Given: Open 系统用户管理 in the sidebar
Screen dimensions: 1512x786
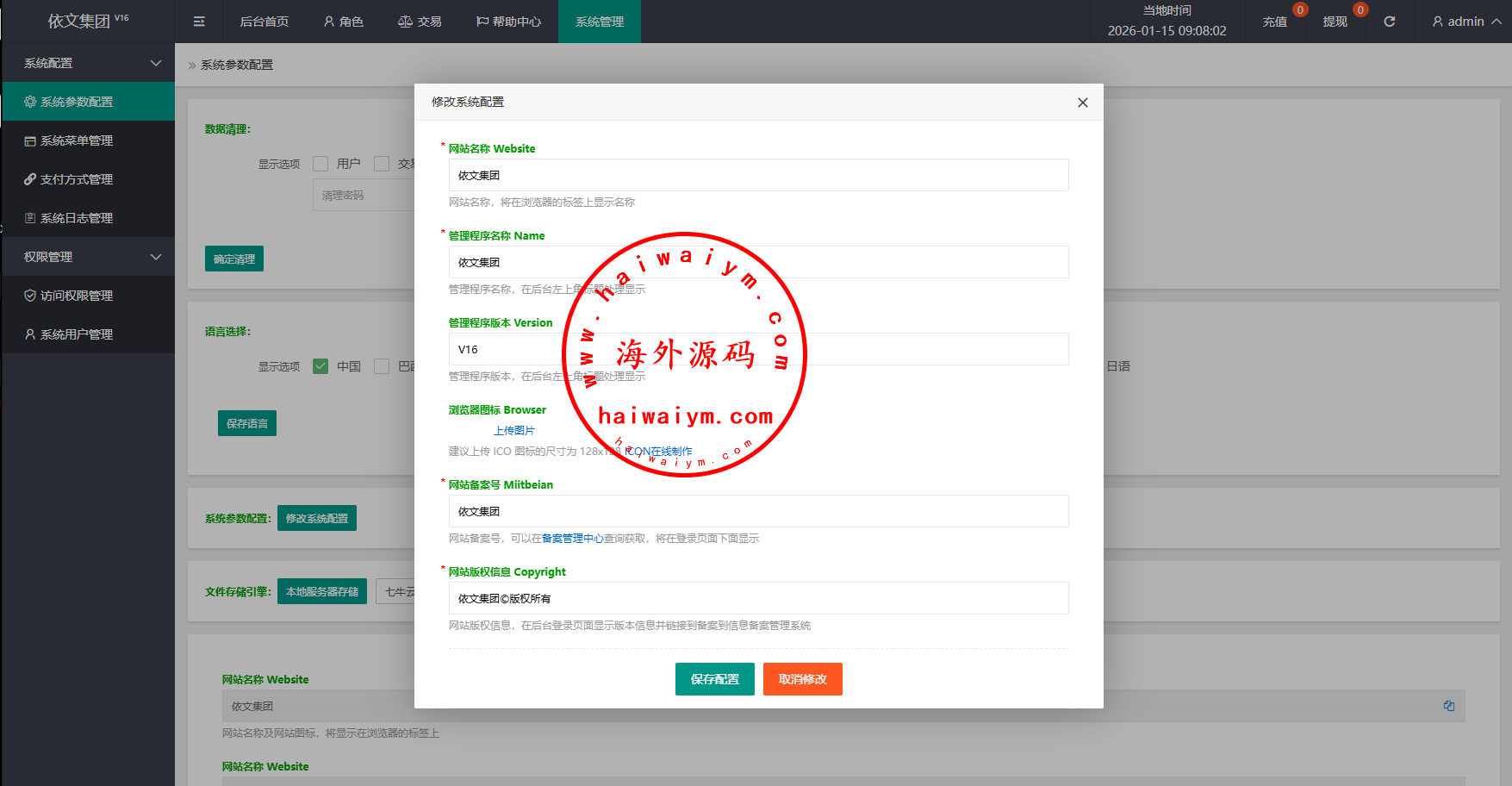Looking at the screenshot, I should pyautogui.click(x=77, y=334).
